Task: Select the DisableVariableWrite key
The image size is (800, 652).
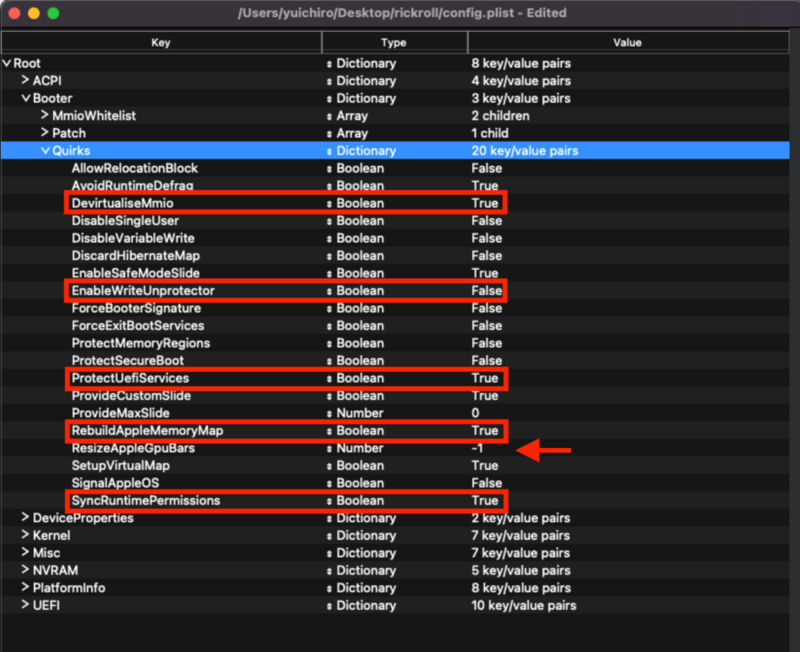Action: point(133,238)
